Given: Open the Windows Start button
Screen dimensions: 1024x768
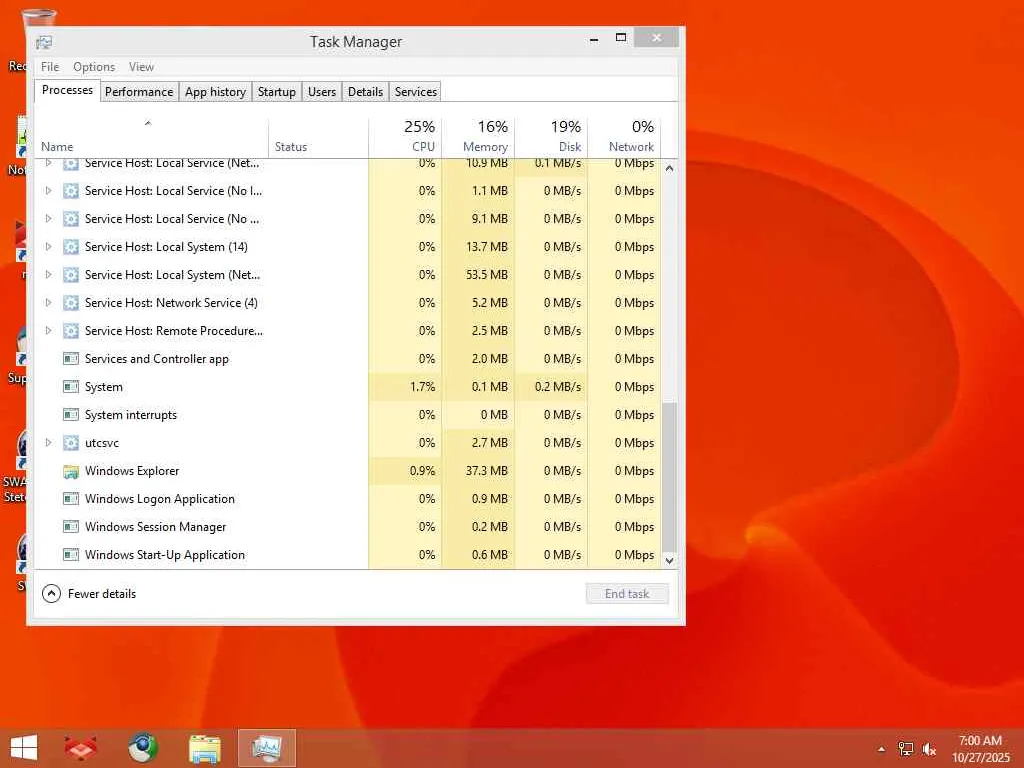Looking at the screenshot, I should [24, 748].
